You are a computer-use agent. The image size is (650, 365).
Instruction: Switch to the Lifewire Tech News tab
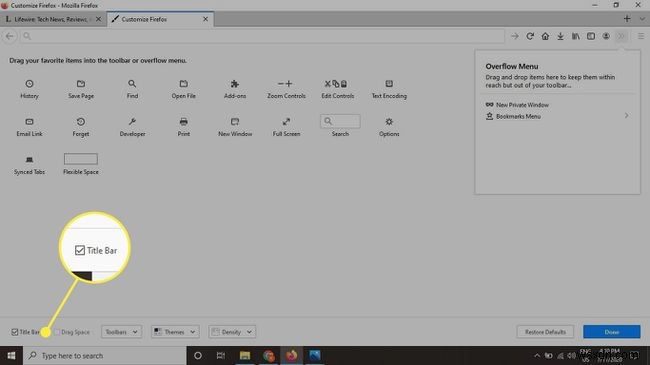(53, 19)
